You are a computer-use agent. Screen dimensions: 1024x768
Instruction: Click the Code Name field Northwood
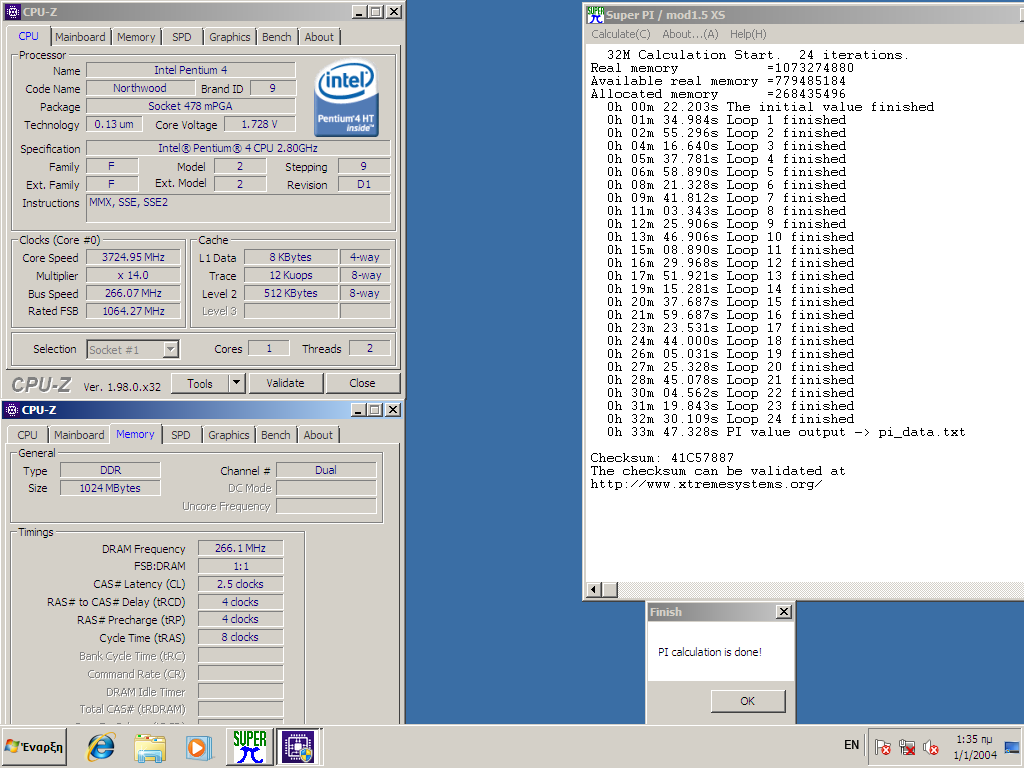[x=140, y=88]
